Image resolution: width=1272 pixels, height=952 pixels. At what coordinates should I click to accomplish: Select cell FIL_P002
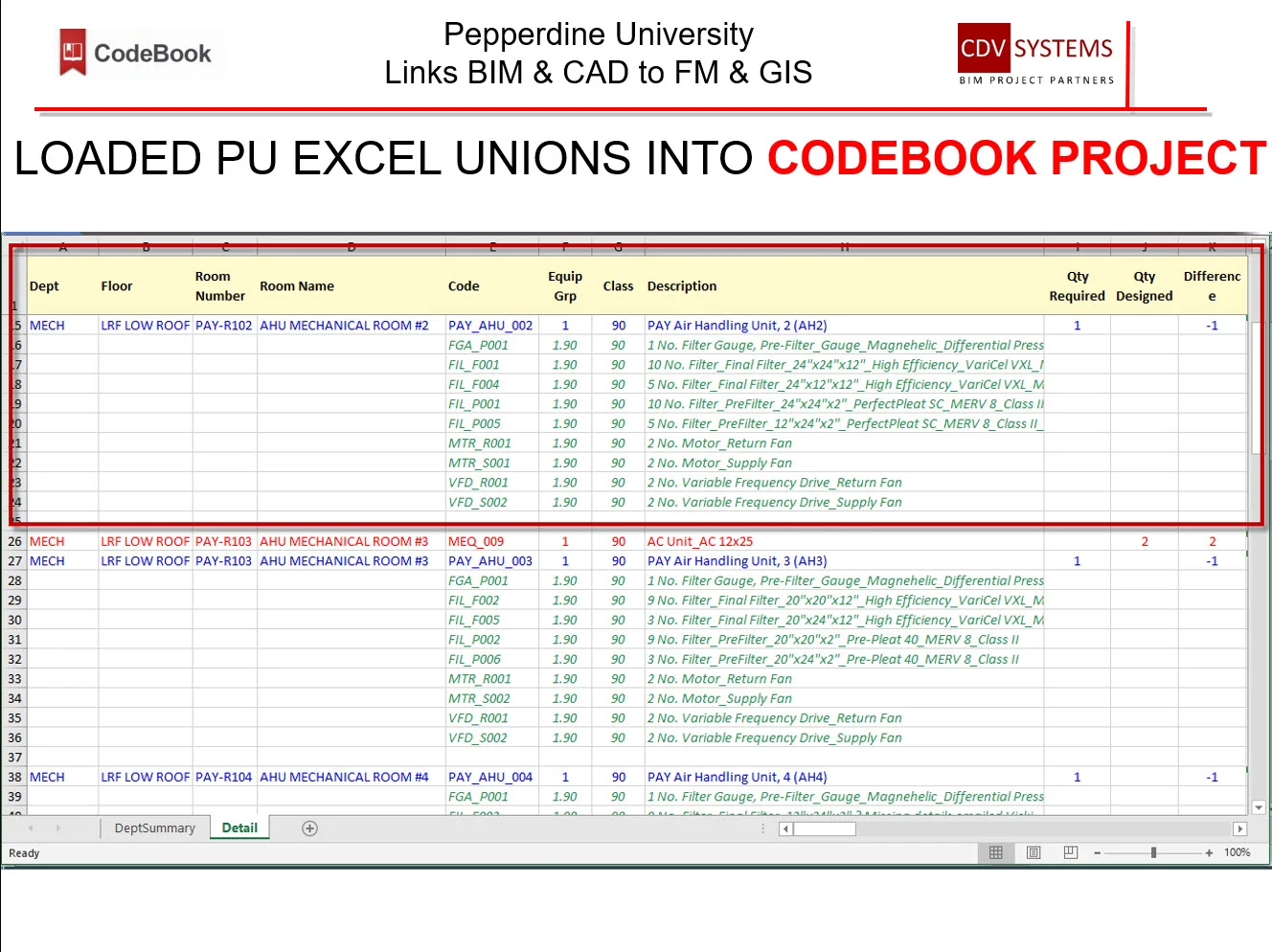pos(492,640)
